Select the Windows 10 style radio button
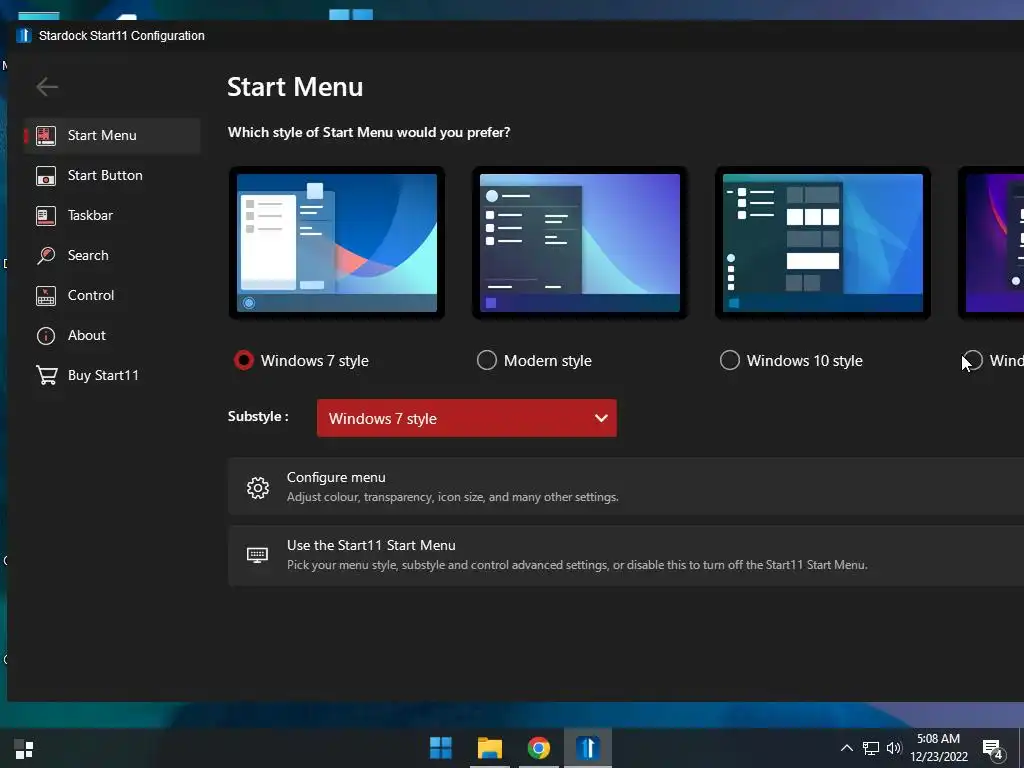Screen dimensions: 1024x768 click(729, 360)
